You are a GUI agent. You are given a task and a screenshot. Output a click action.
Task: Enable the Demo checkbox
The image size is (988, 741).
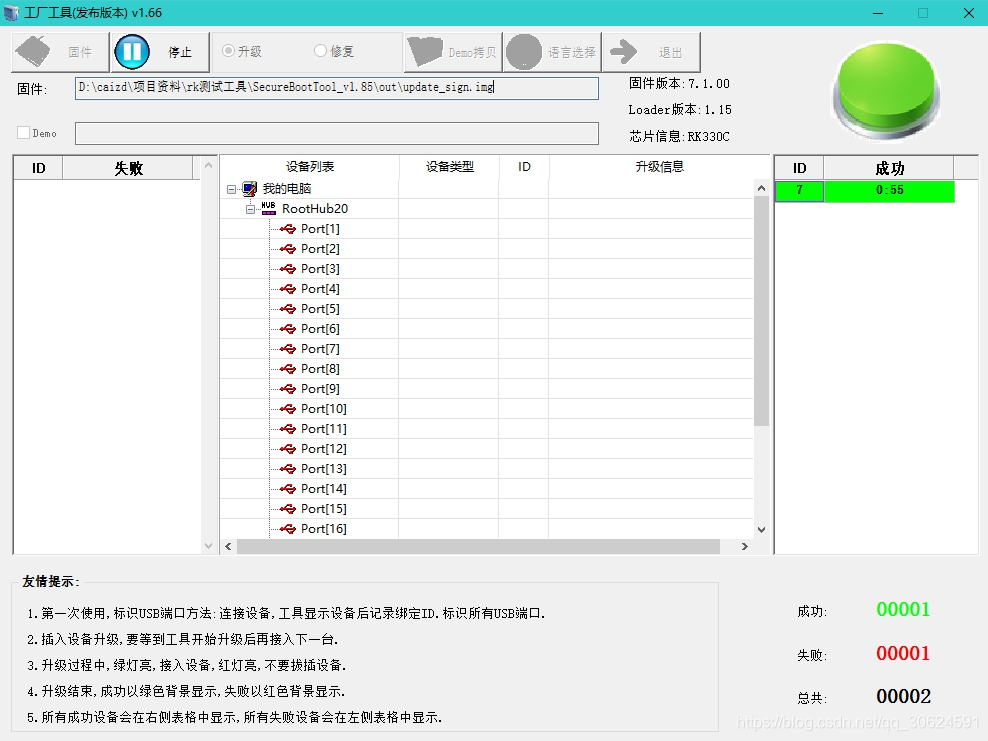[22, 132]
